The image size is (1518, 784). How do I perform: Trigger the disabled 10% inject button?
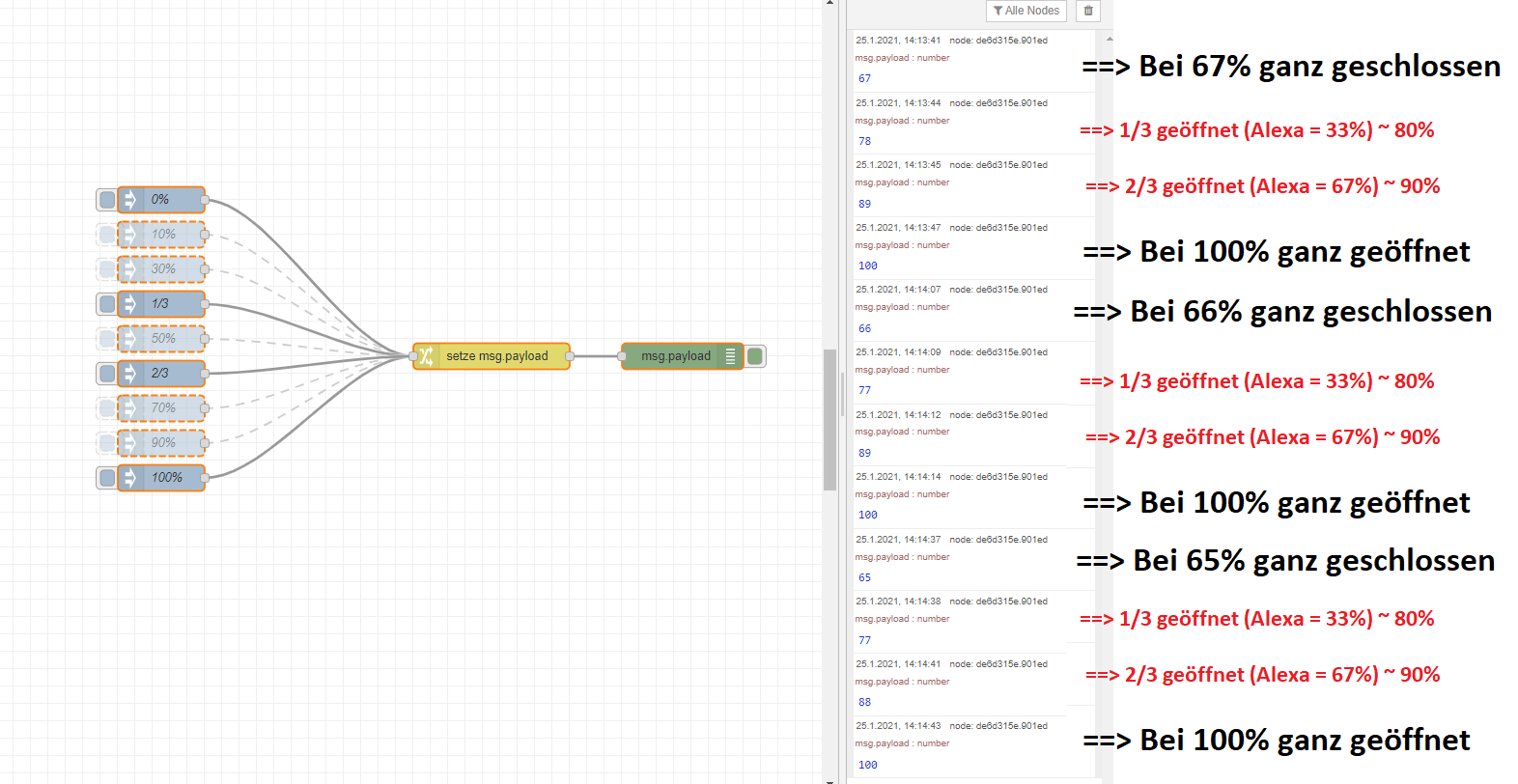pos(107,235)
